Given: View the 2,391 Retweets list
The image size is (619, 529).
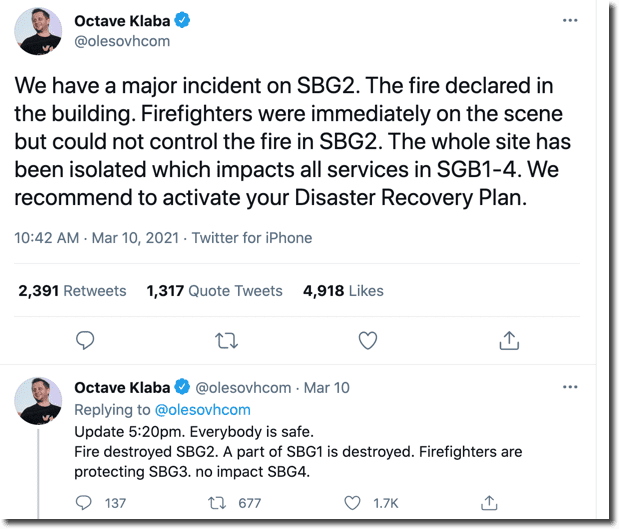Looking at the screenshot, I should [72, 291].
